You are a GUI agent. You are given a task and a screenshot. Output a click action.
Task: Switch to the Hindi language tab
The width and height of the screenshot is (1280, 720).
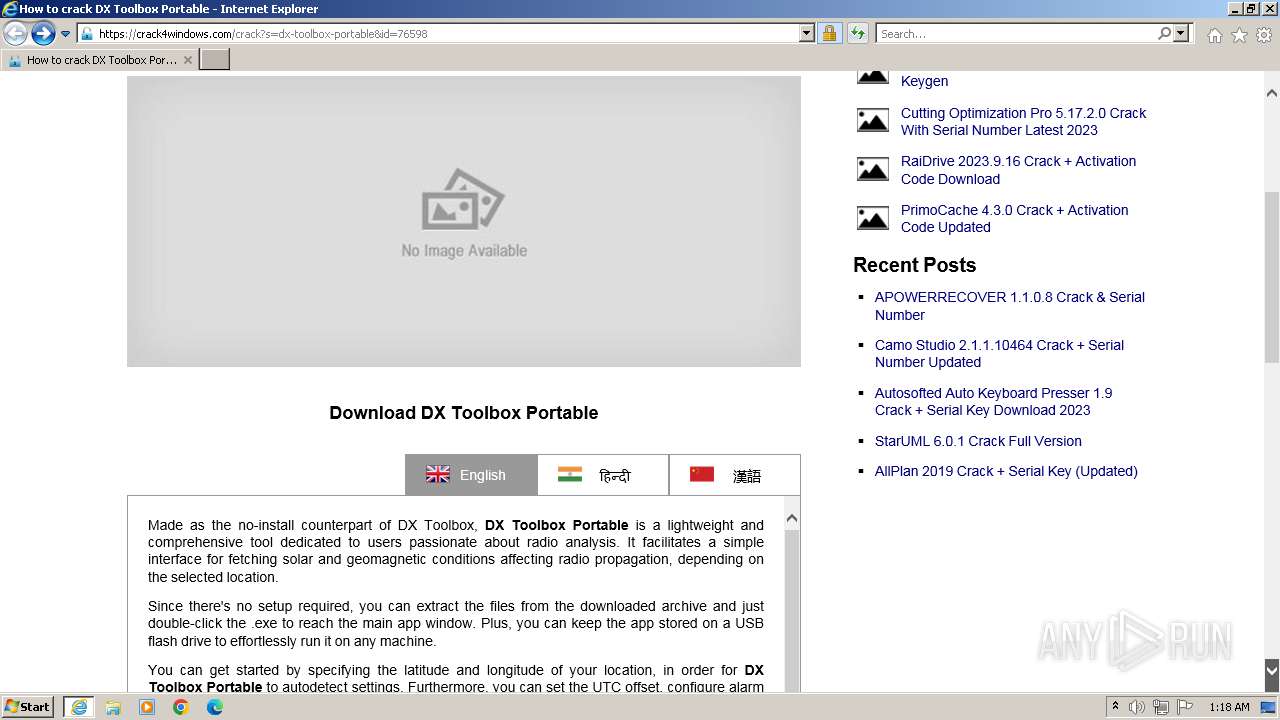click(603, 475)
